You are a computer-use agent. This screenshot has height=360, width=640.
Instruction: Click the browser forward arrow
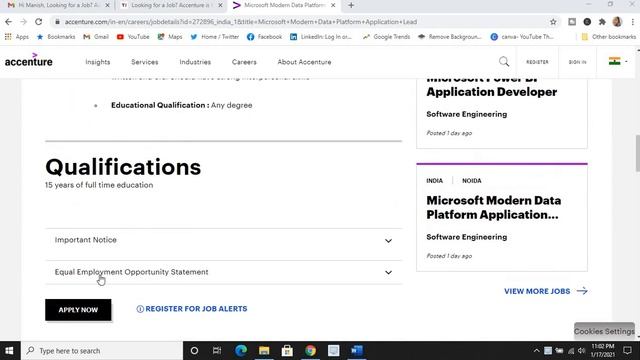click(x=23, y=22)
